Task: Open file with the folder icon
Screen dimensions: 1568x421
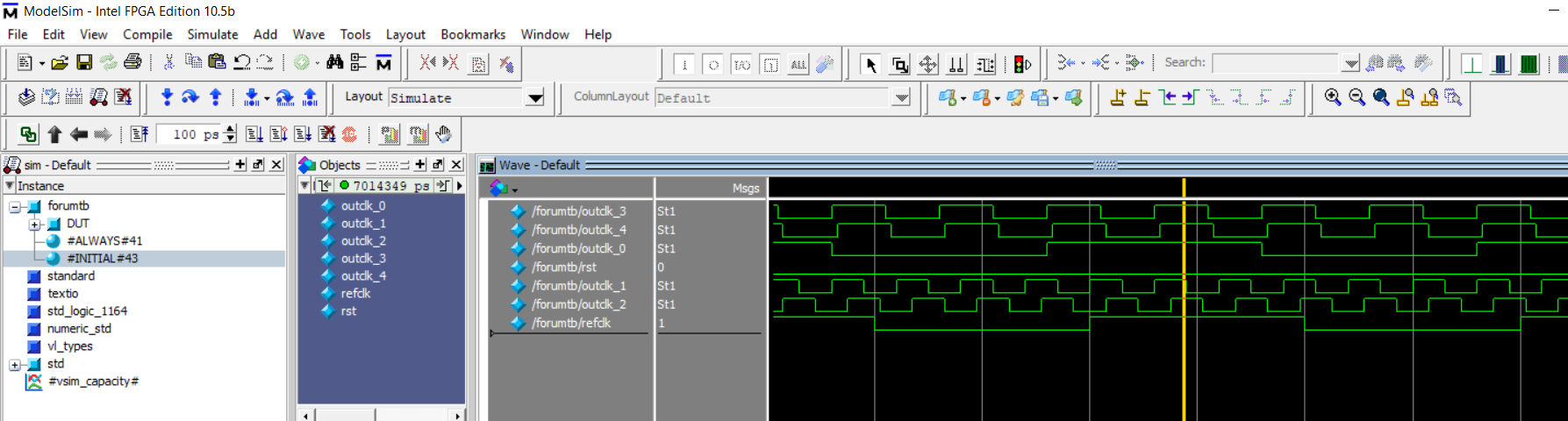Action: [60, 63]
